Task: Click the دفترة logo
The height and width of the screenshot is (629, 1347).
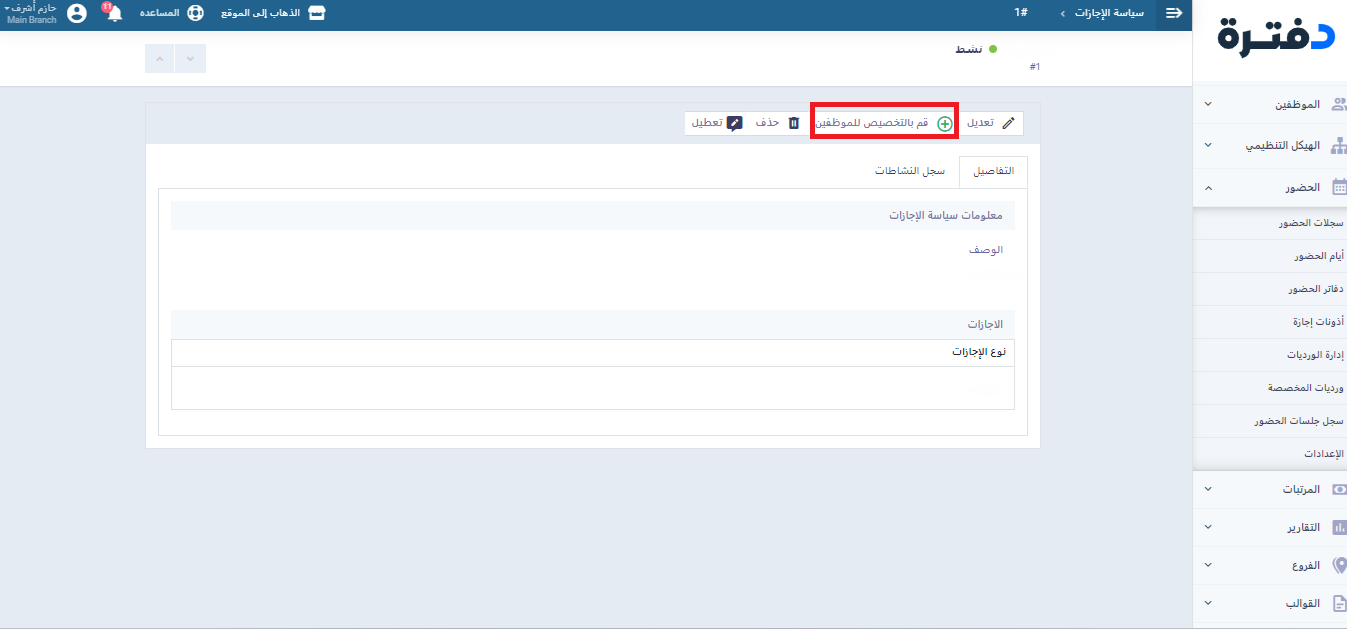Action: tap(1276, 39)
